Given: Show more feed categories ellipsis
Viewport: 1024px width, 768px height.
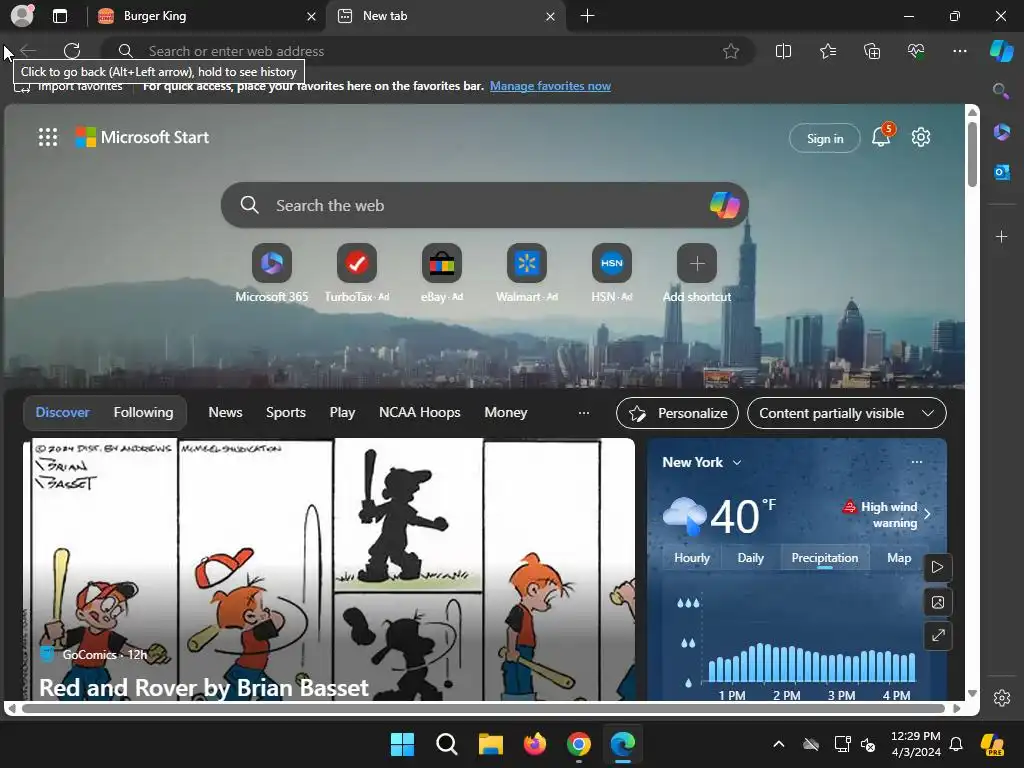Looking at the screenshot, I should click(584, 413).
